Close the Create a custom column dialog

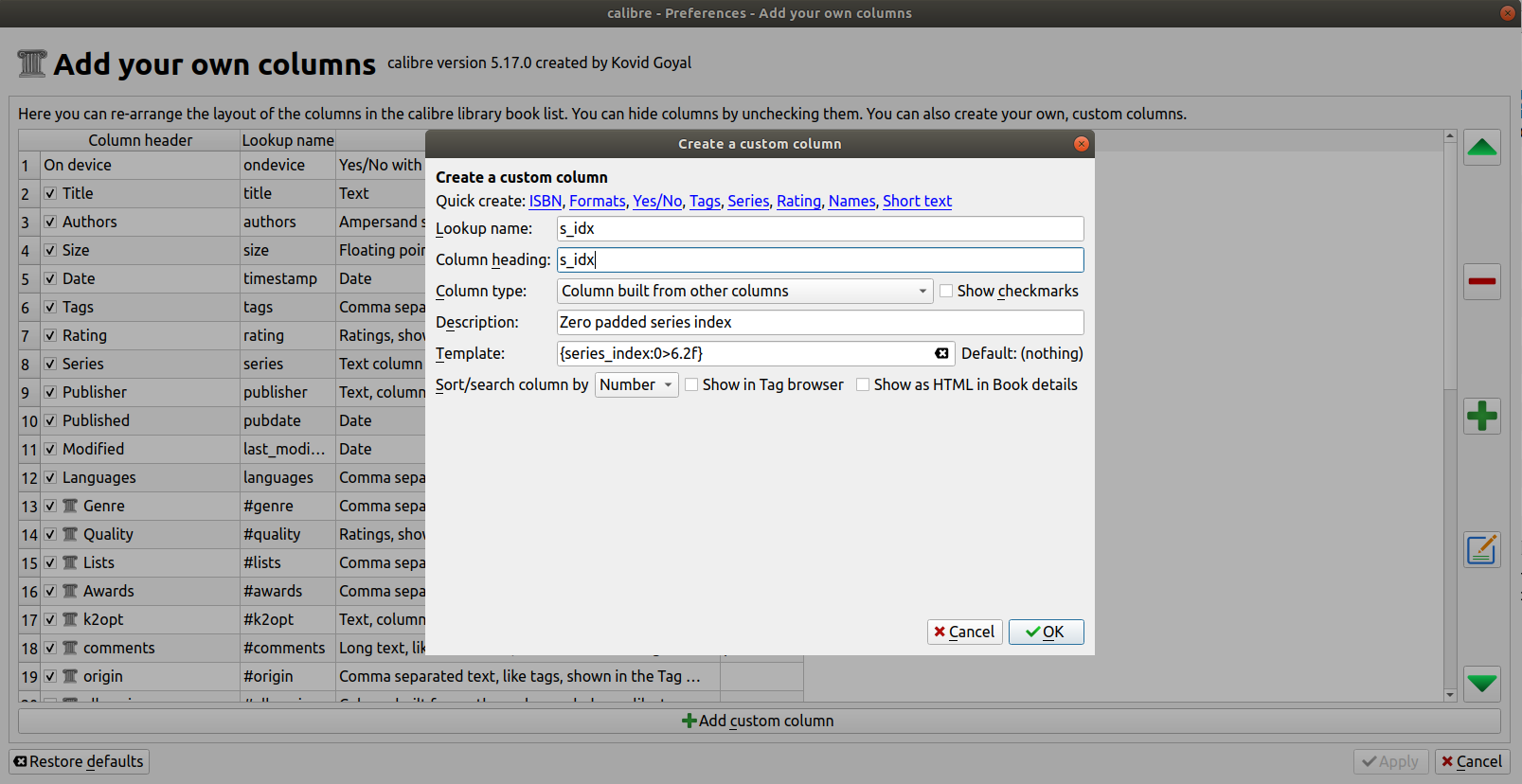point(1081,144)
